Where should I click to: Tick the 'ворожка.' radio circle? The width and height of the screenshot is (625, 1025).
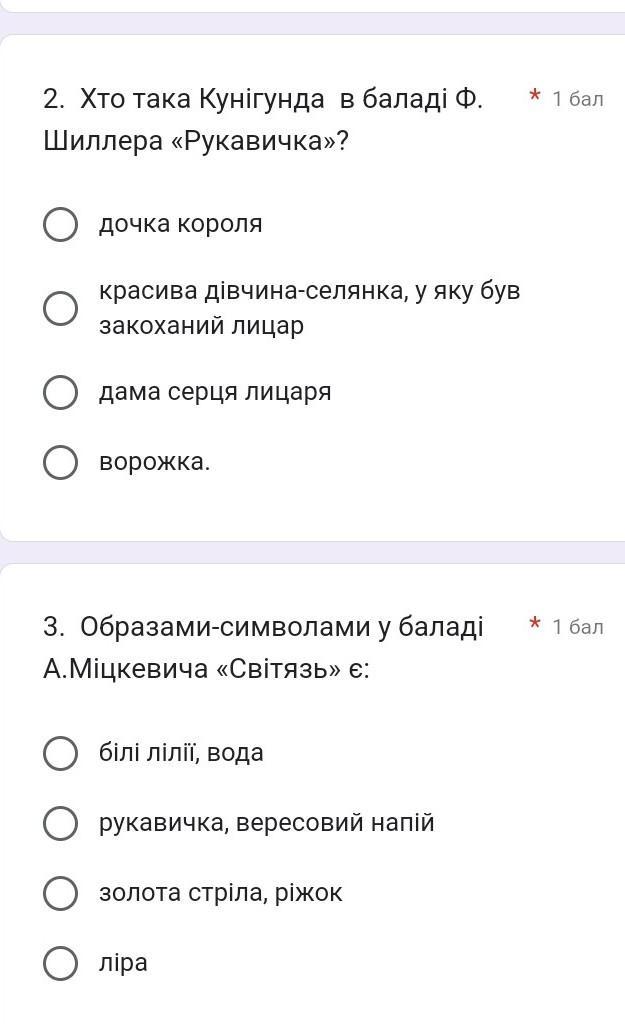(60, 463)
